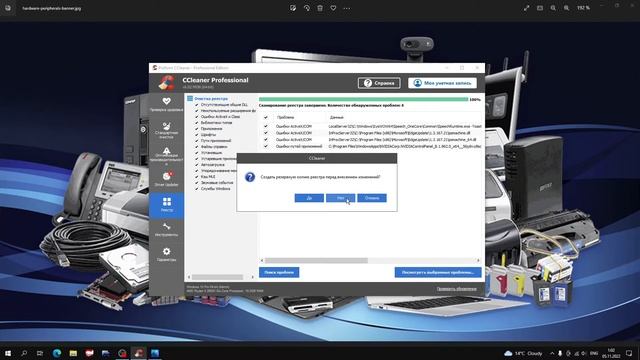The height and width of the screenshot is (360, 640).
Task: Click the Проблема column header
Action: pos(285,118)
